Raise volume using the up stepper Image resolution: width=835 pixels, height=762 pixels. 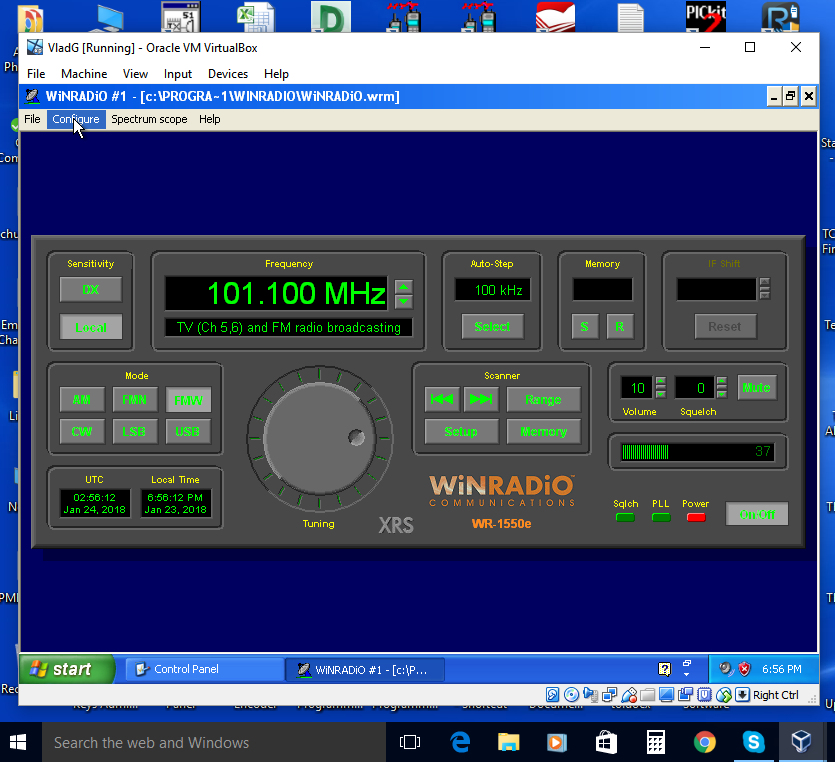(x=660, y=382)
